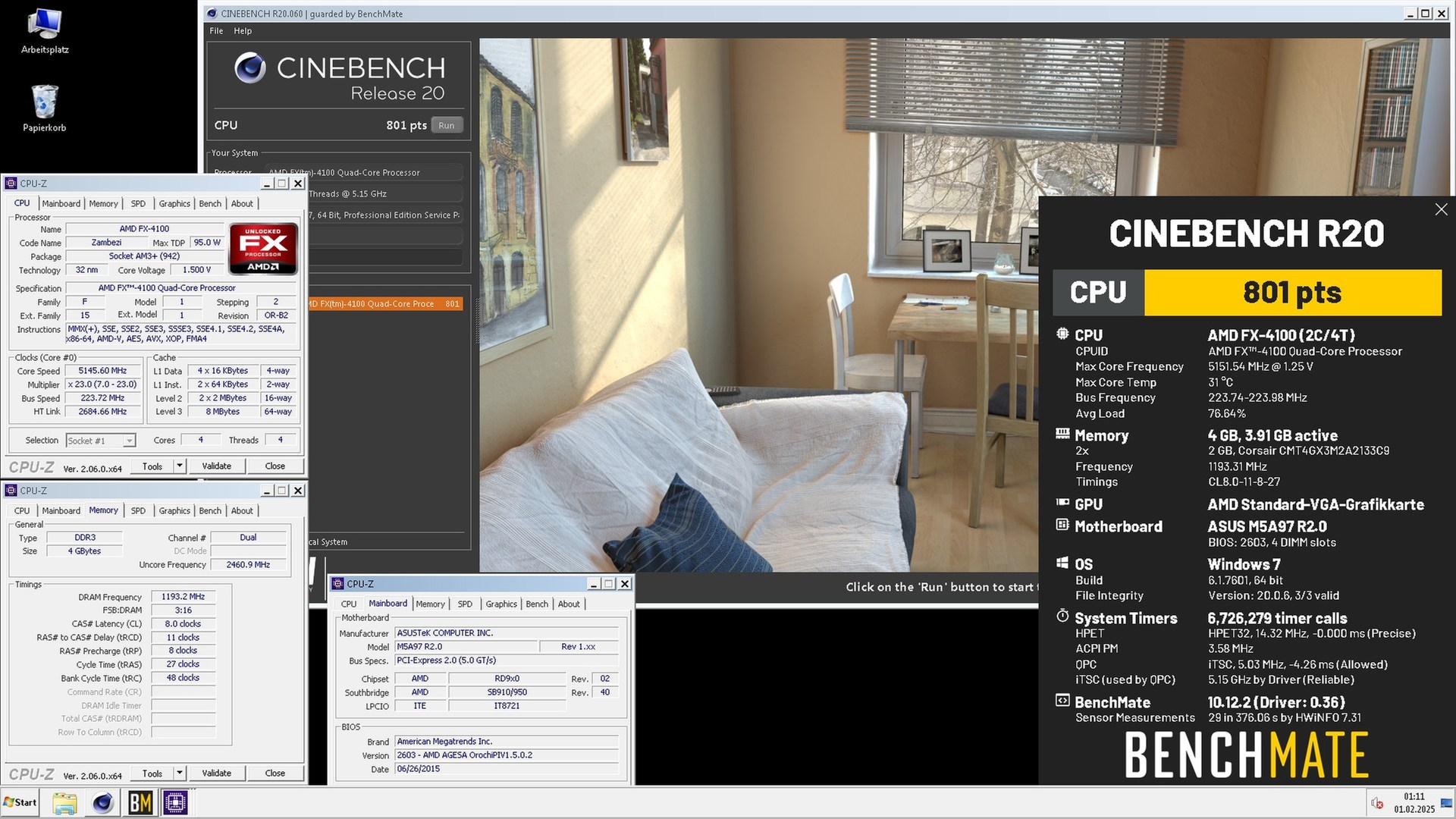1456x819 pixels.
Task: Click the AMD FX processor logo
Action: click(x=263, y=249)
